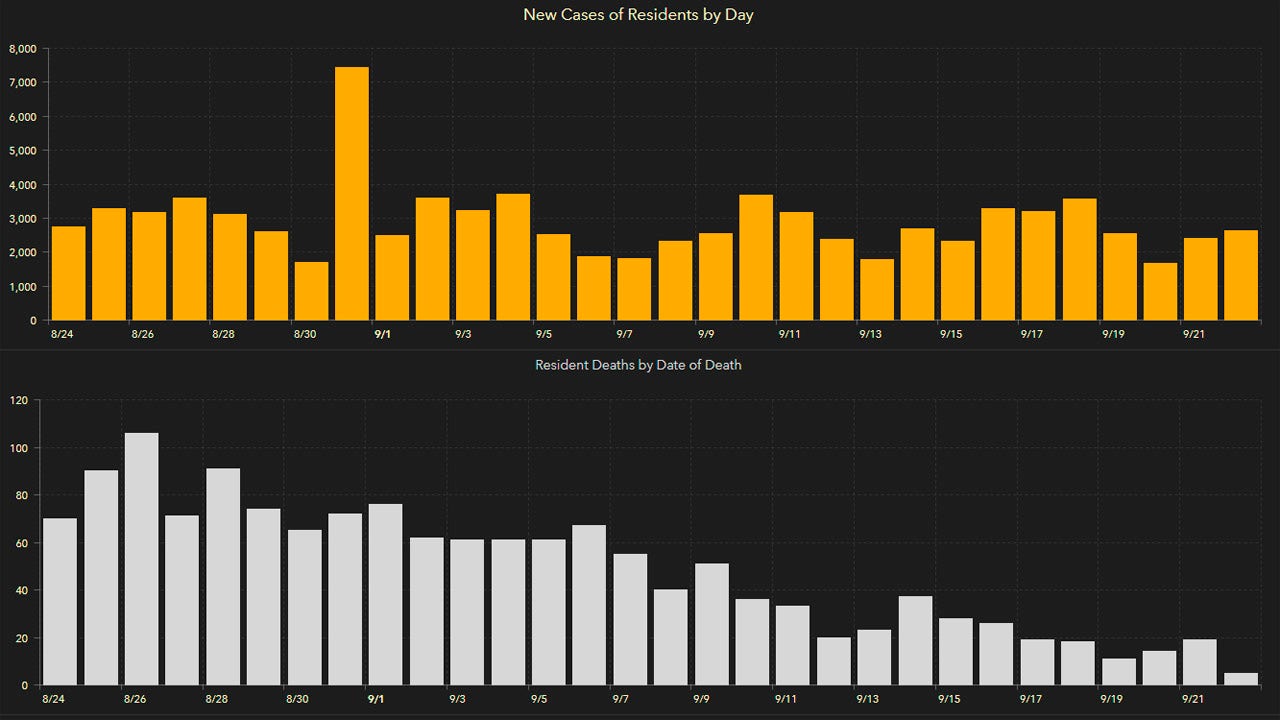Click the "New Cases of Residents by Day" title
Screen dimensions: 1280x720
point(639,15)
